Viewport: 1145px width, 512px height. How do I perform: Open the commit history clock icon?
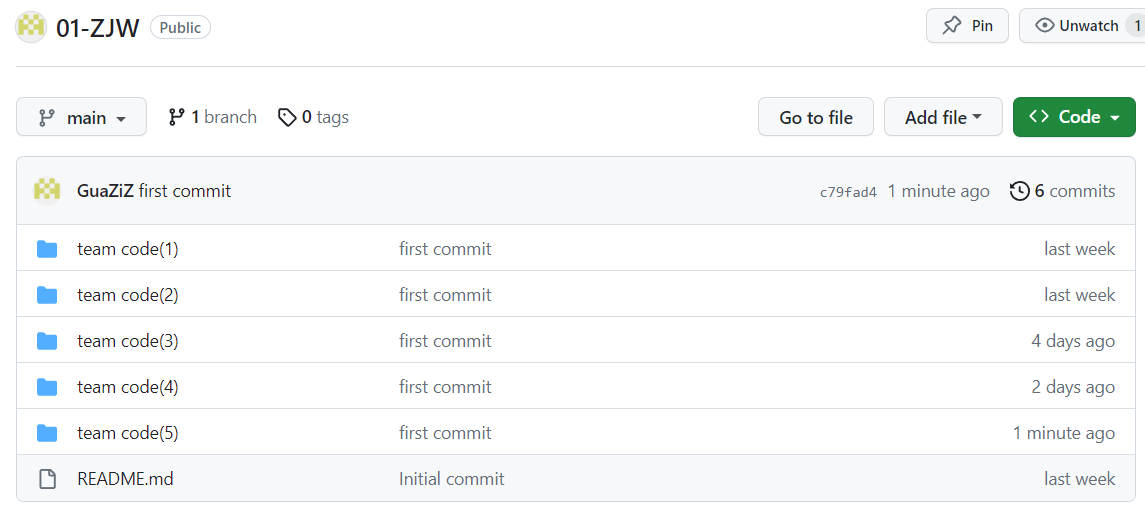coord(1019,191)
